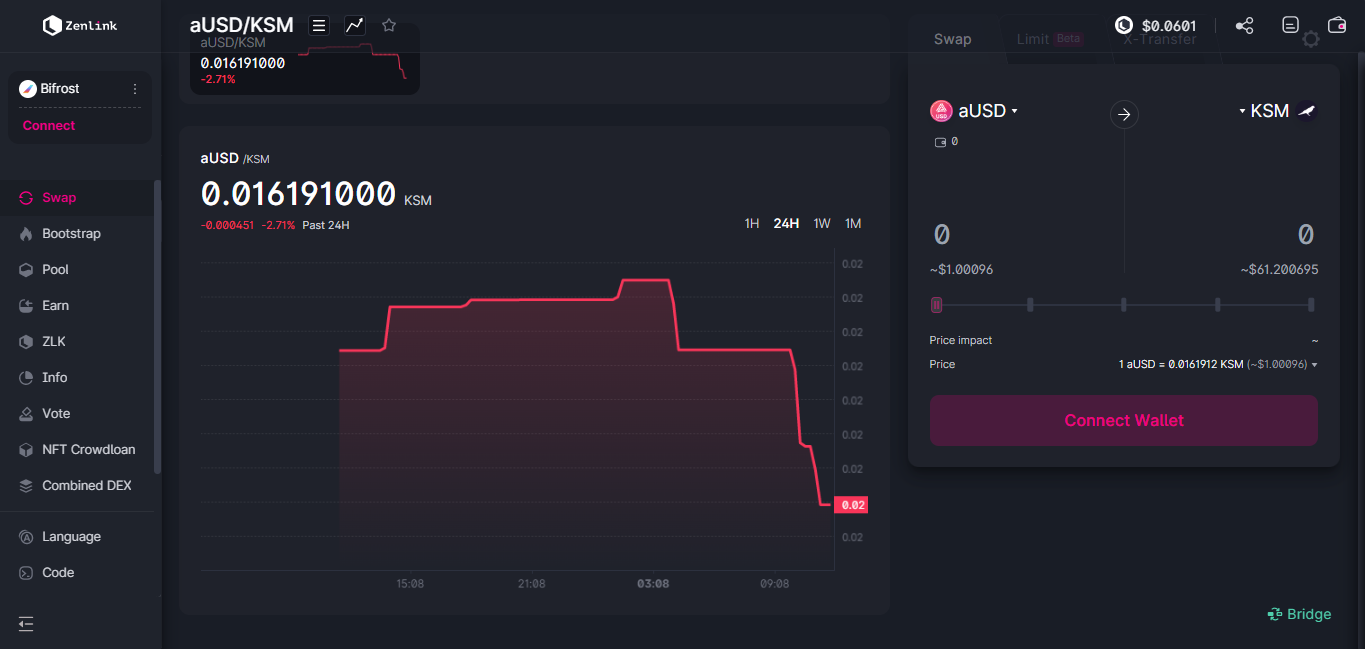Screen dimensions: 1365x649
Task: Click the aUSD token icon
Action: [x=941, y=111]
